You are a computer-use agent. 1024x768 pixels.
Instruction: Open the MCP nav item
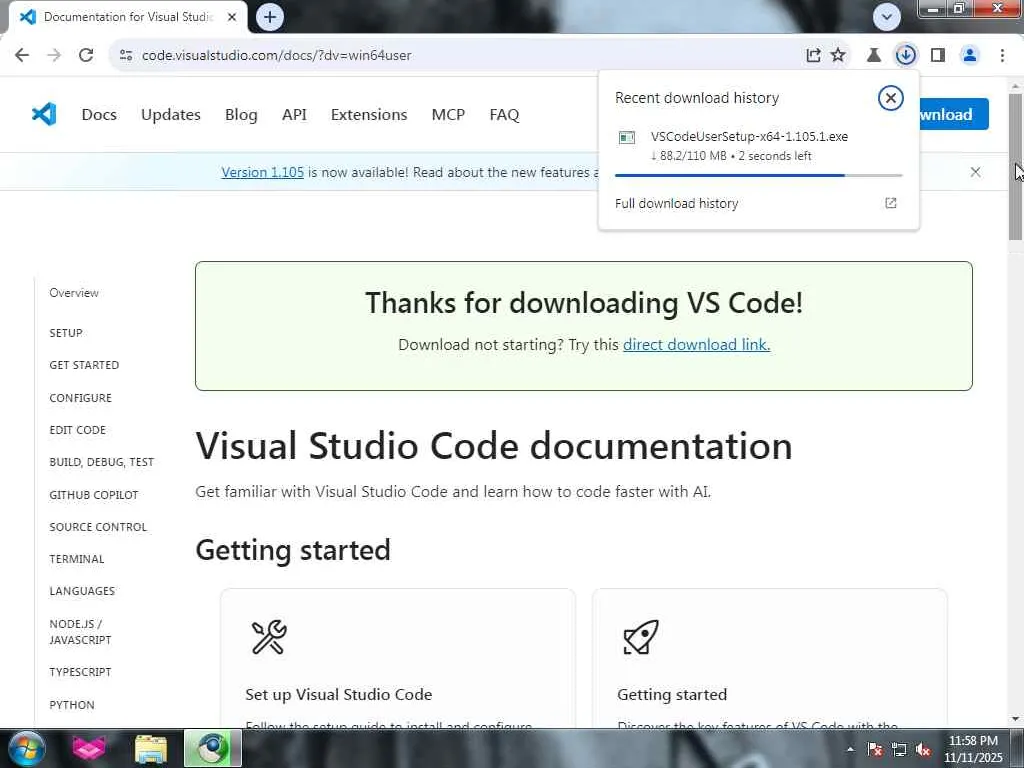448,114
